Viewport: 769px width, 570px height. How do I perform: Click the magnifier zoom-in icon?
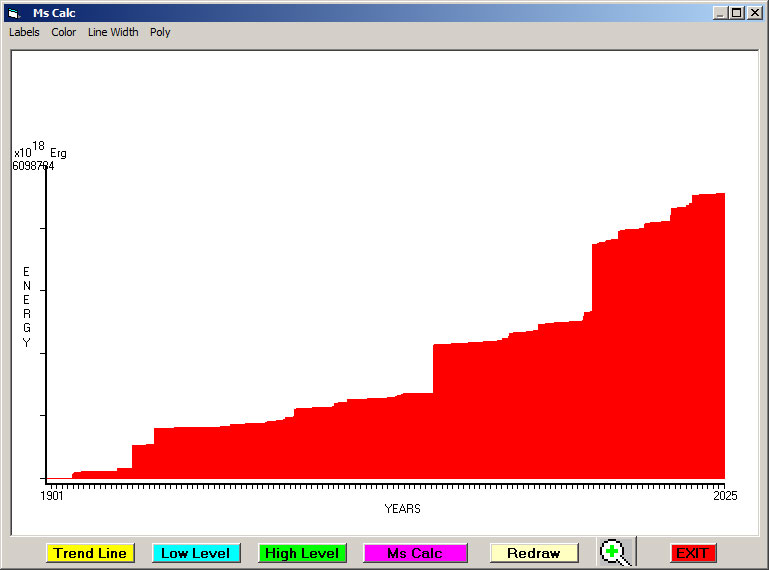[615, 552]
